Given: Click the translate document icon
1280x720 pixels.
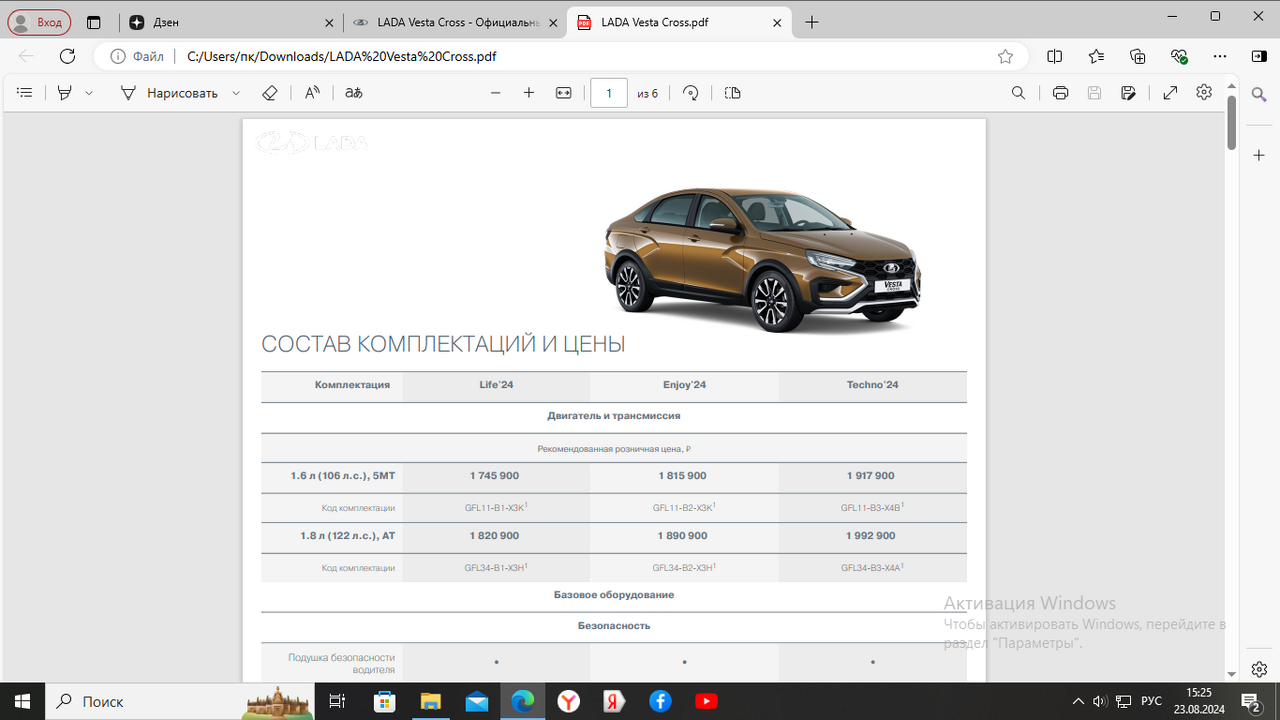Looking at the screenshot, I should [x=353, y=93].
